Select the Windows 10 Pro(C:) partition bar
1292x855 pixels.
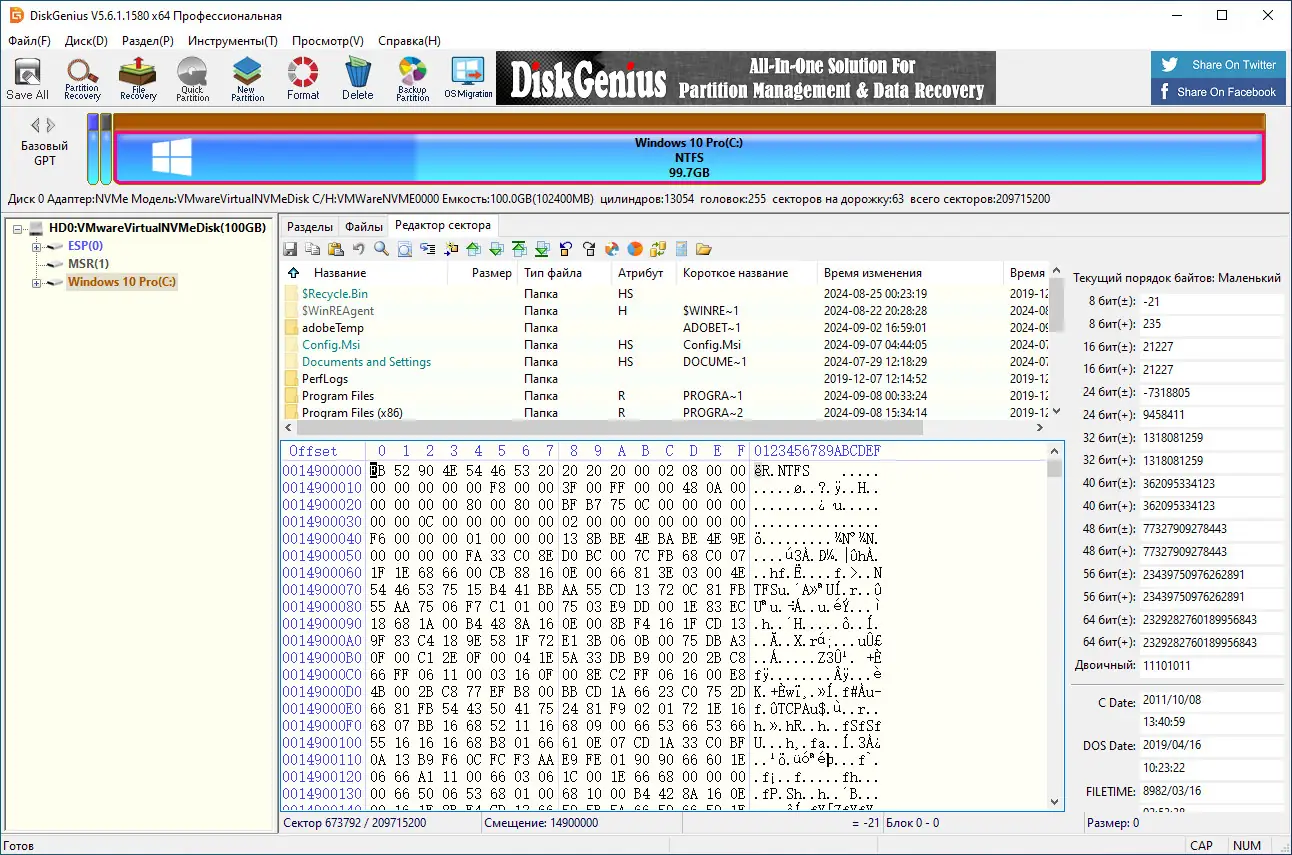[x=689, y=158]
